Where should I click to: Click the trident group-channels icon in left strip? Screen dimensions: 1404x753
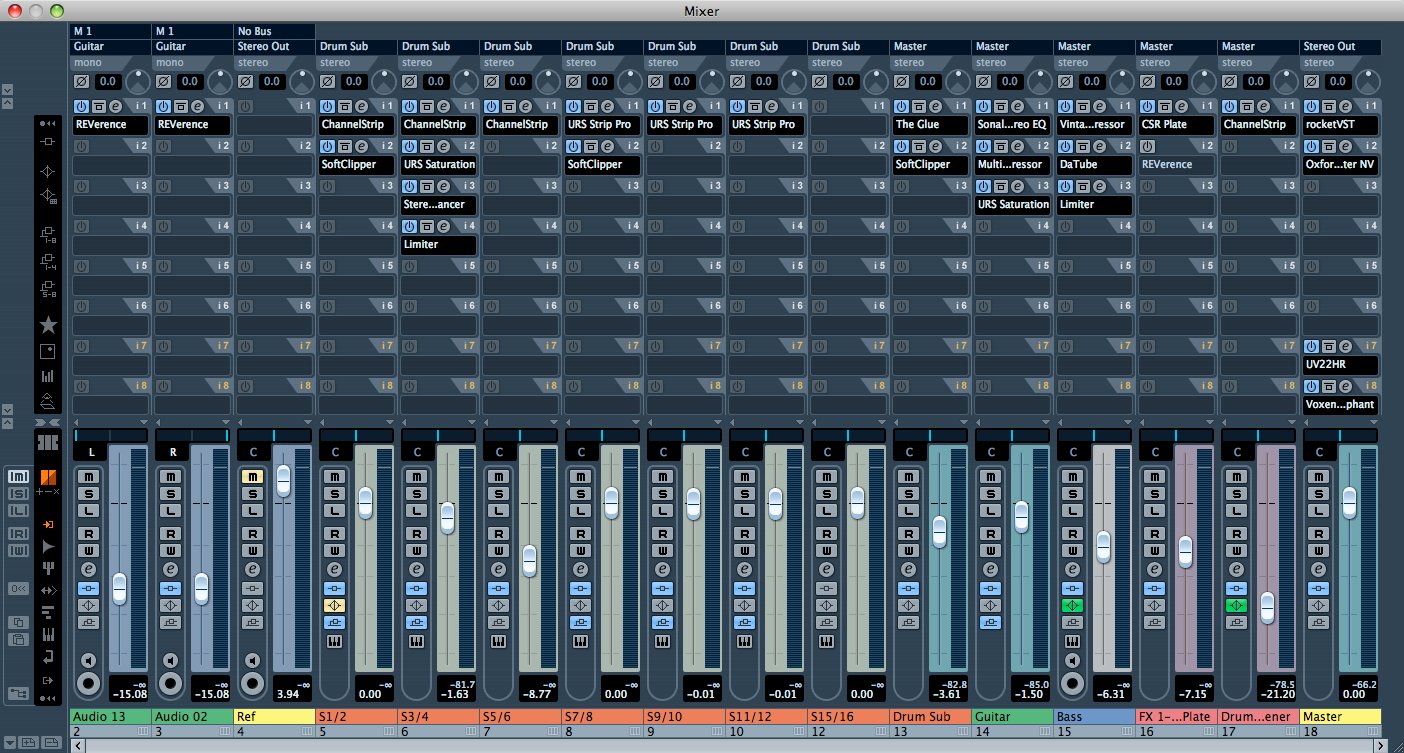(x=48, y=568)
